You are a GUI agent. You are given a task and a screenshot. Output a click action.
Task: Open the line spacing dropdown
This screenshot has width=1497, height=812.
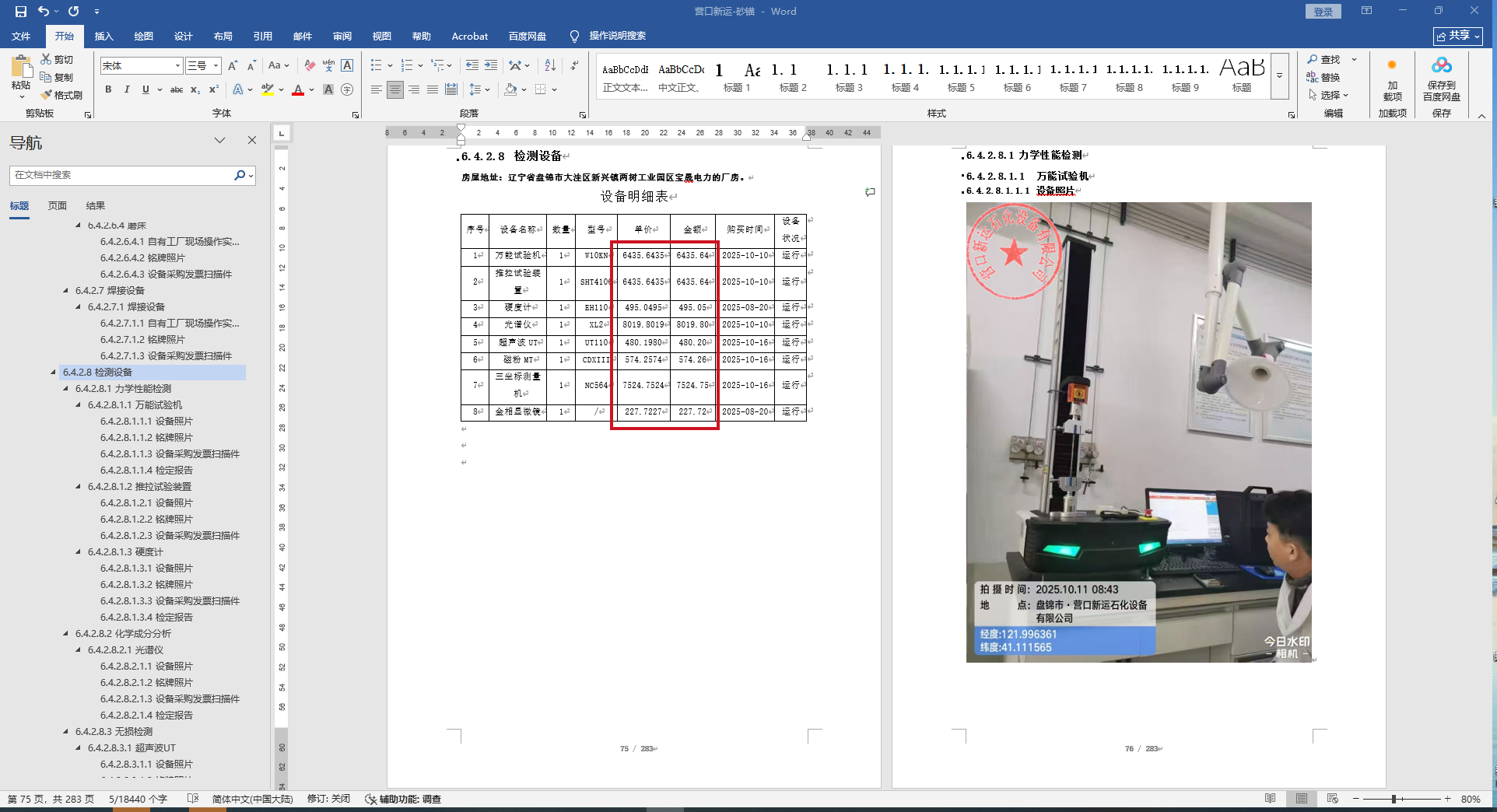[479, 89]
